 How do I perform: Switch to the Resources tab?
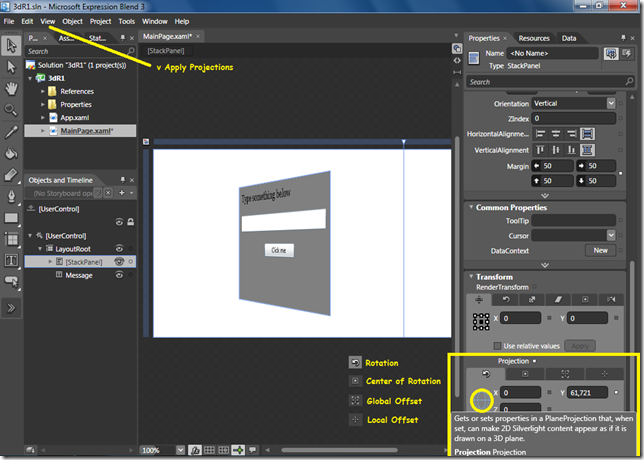coord(534,38)
